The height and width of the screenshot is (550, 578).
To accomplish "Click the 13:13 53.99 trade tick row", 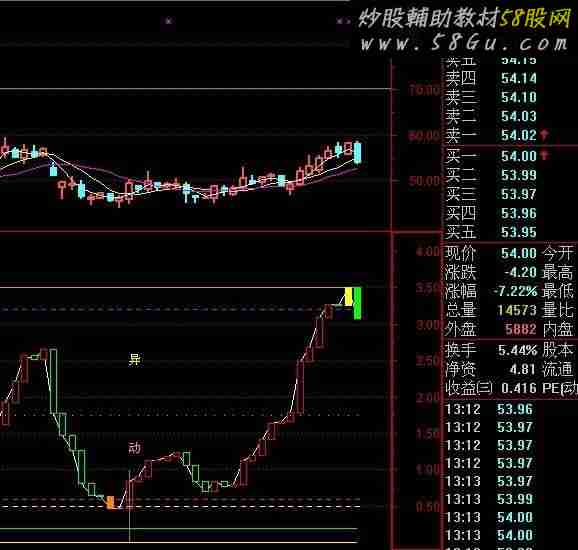I will [x=489, y=499].
